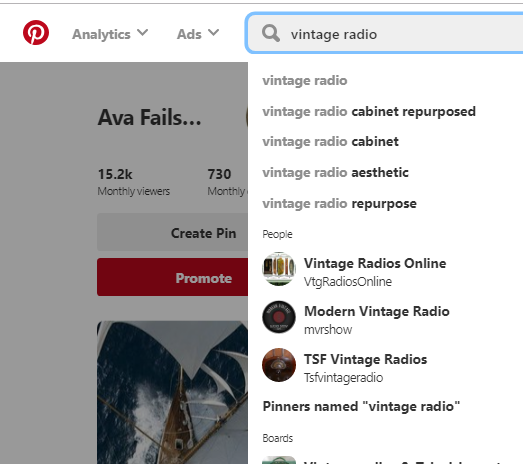Click the 730 monthly stat
523x464 pixels.
[227, 182]
